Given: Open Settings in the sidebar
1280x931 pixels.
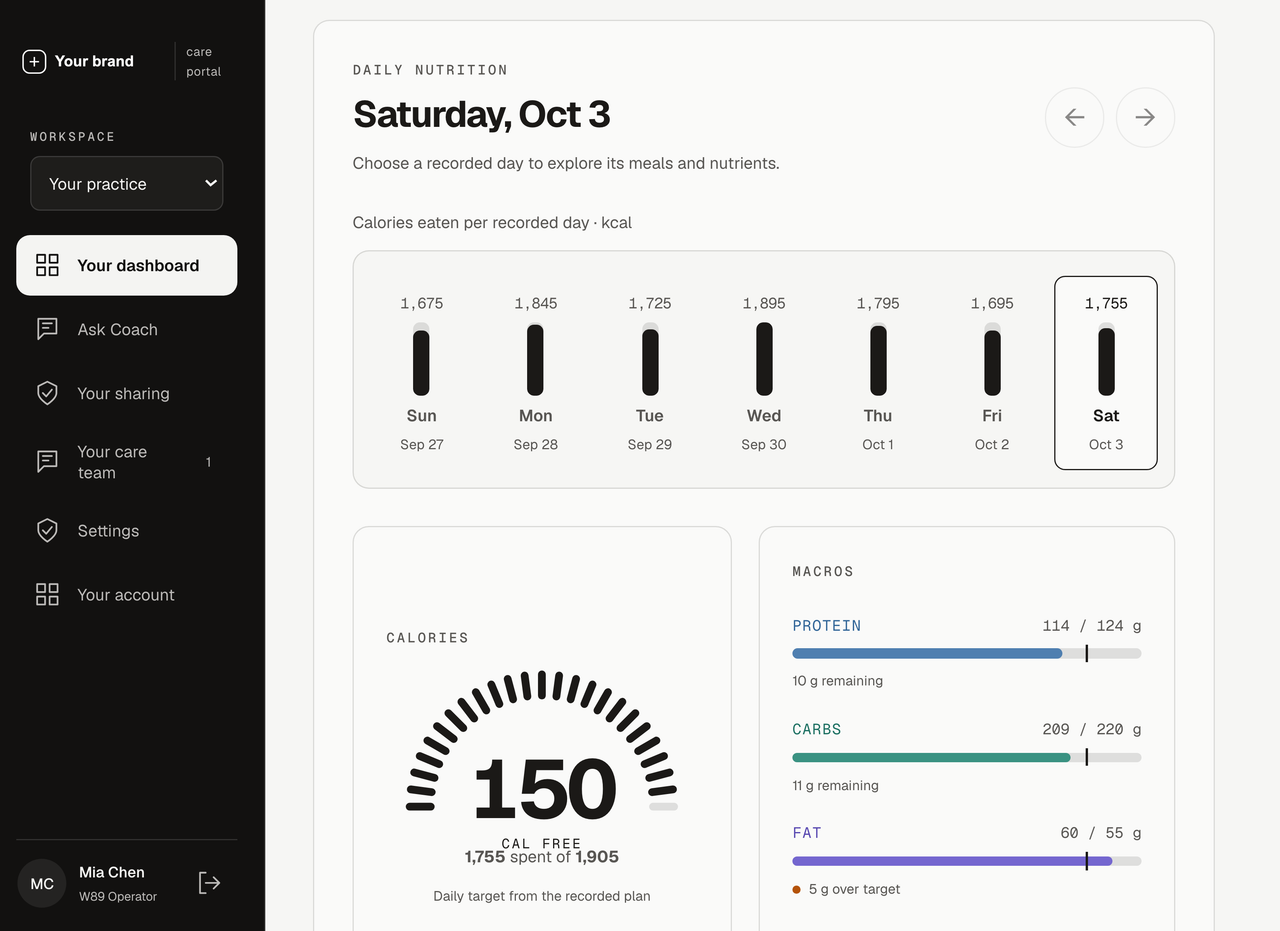Looking at the screenshot, I should click(127, 530).
